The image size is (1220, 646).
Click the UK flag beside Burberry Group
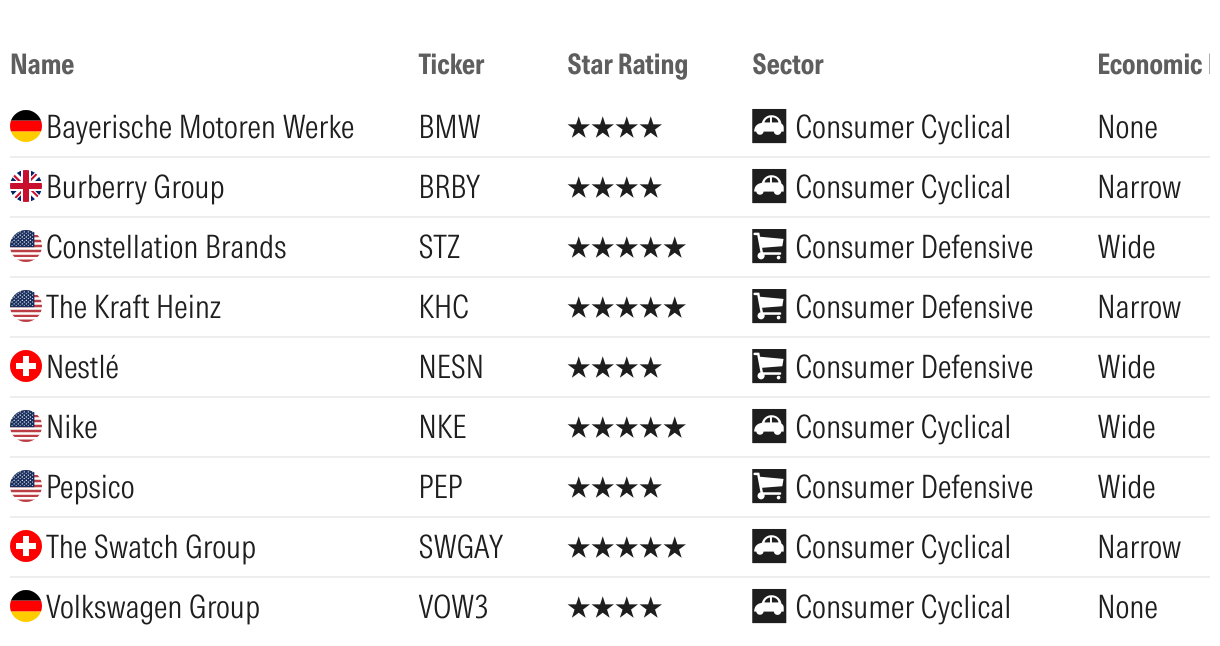coord(26,187)
